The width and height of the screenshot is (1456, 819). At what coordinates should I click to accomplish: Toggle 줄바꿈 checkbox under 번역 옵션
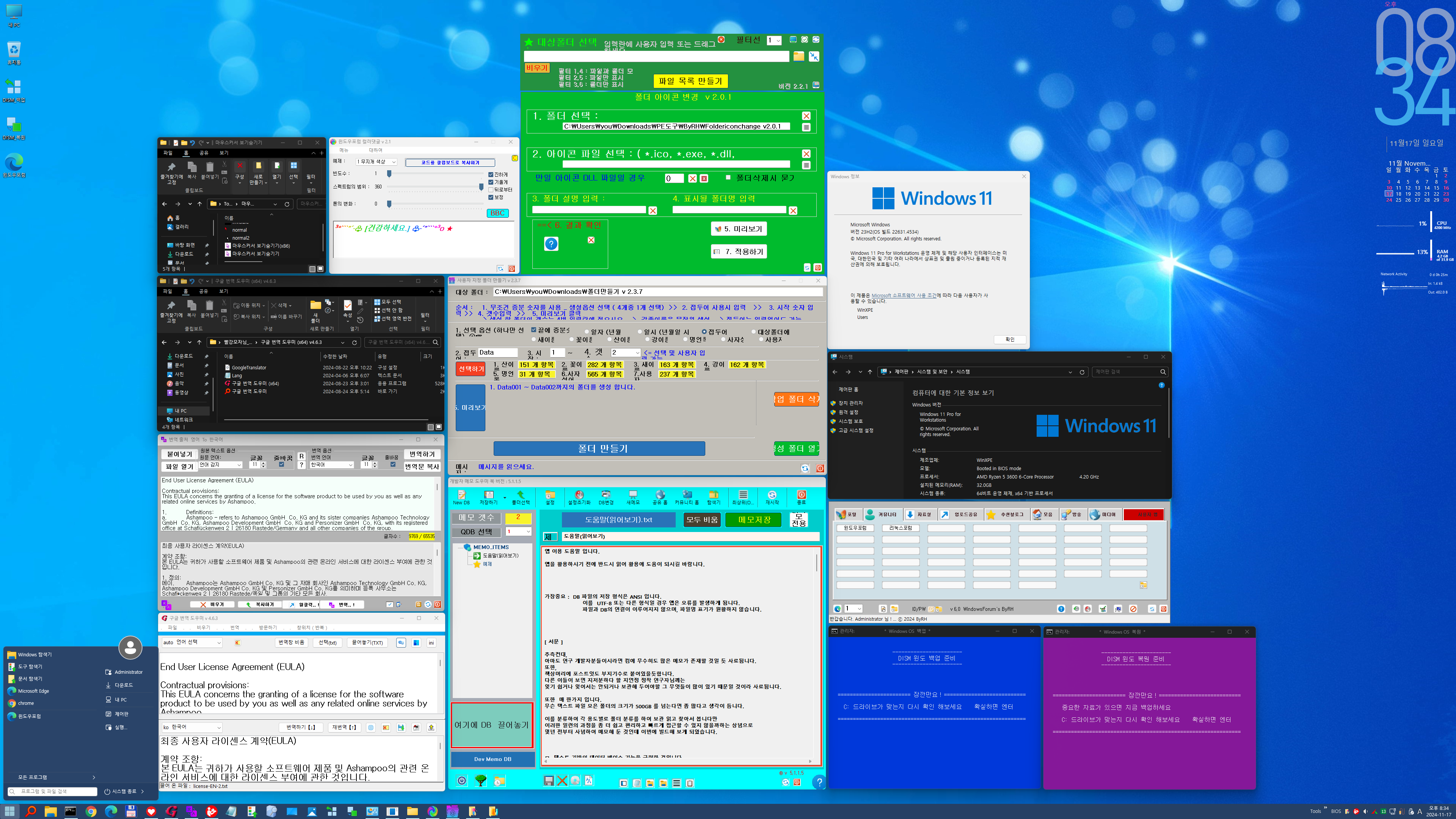click(x=393, y=464)
